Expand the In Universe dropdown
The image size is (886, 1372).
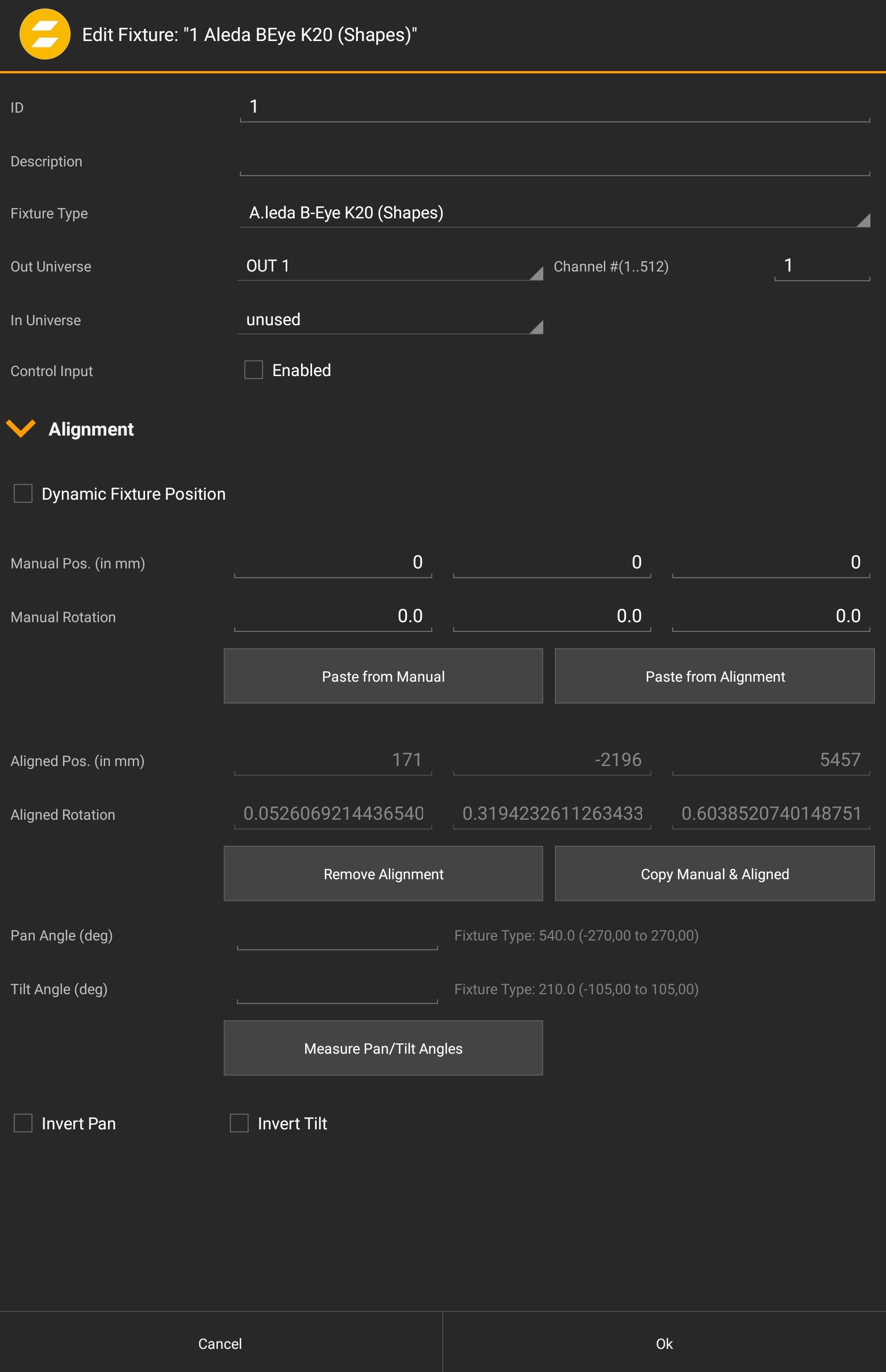pyautogui.click(x=390, y=320)
